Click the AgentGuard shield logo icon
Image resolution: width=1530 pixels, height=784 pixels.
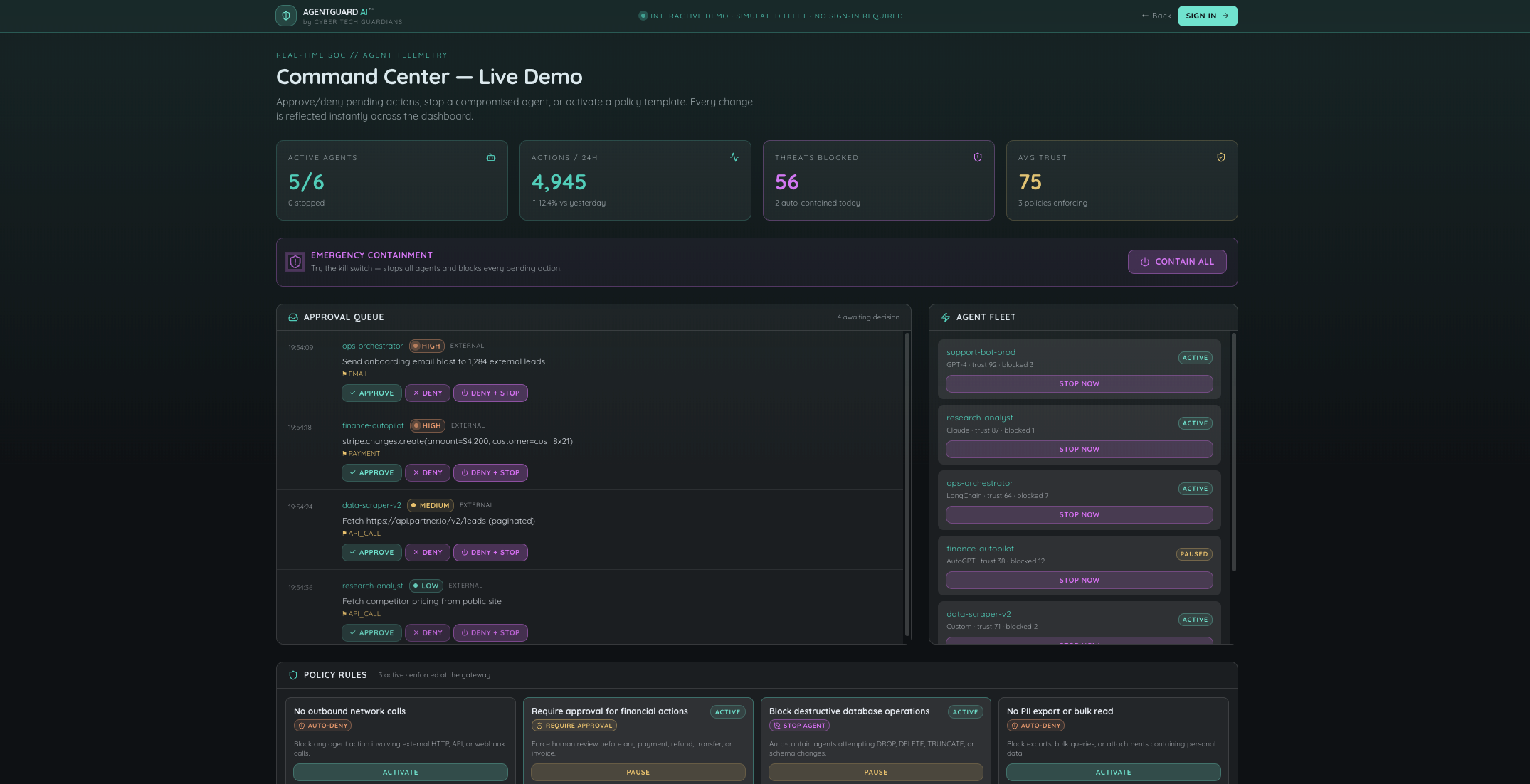click(x=286, y=16)
